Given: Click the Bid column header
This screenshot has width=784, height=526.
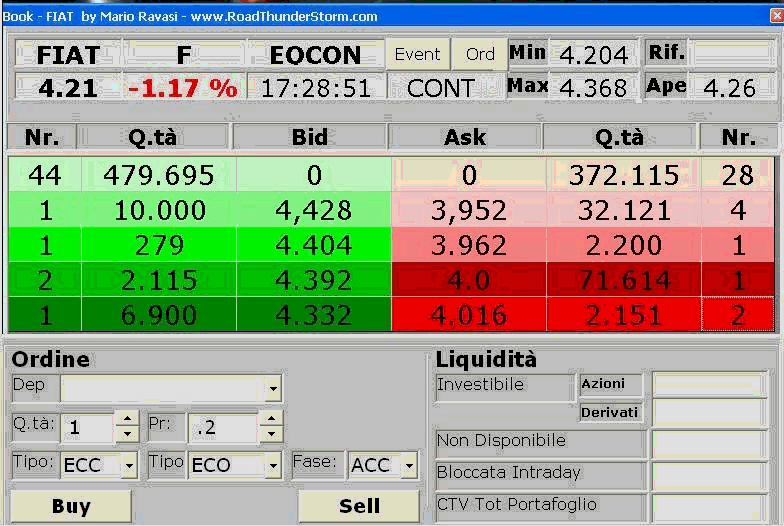Looking at the screenshot, I should (x=310, y=137).
